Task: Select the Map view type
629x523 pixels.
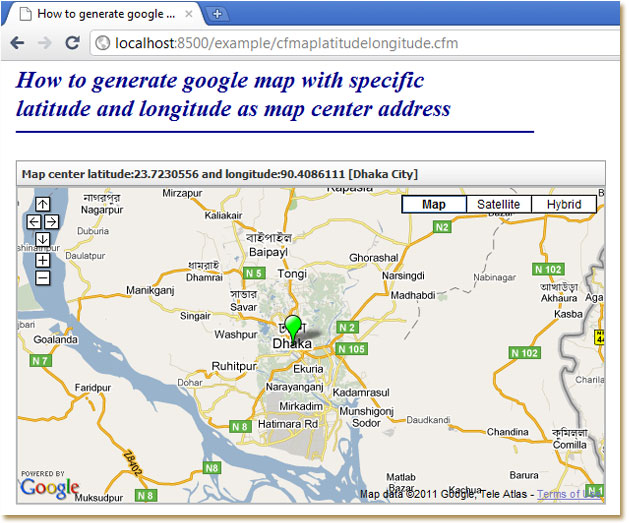Action: coord(434,204)
